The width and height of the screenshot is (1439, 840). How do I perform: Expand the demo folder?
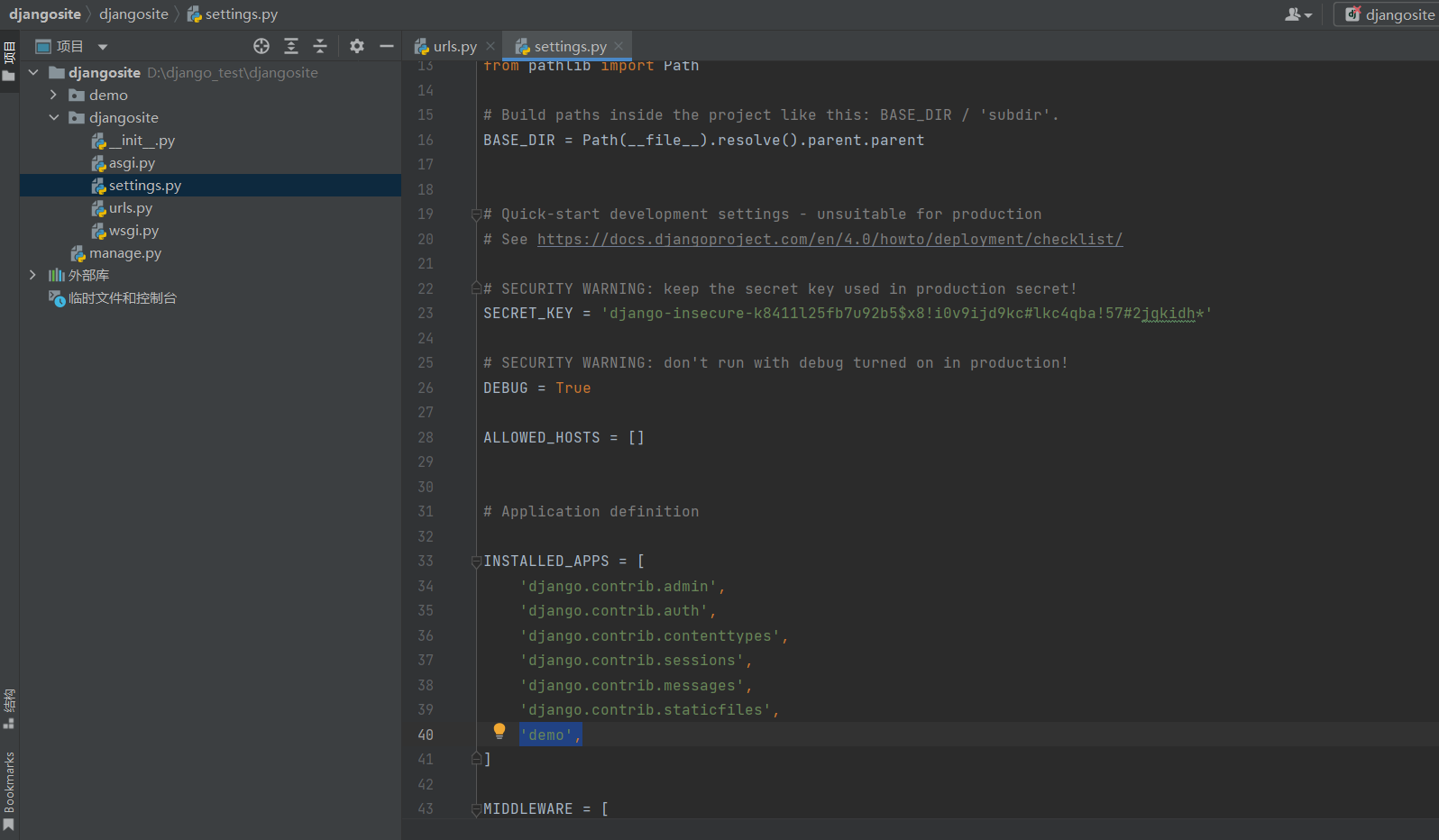coord(53,95)
